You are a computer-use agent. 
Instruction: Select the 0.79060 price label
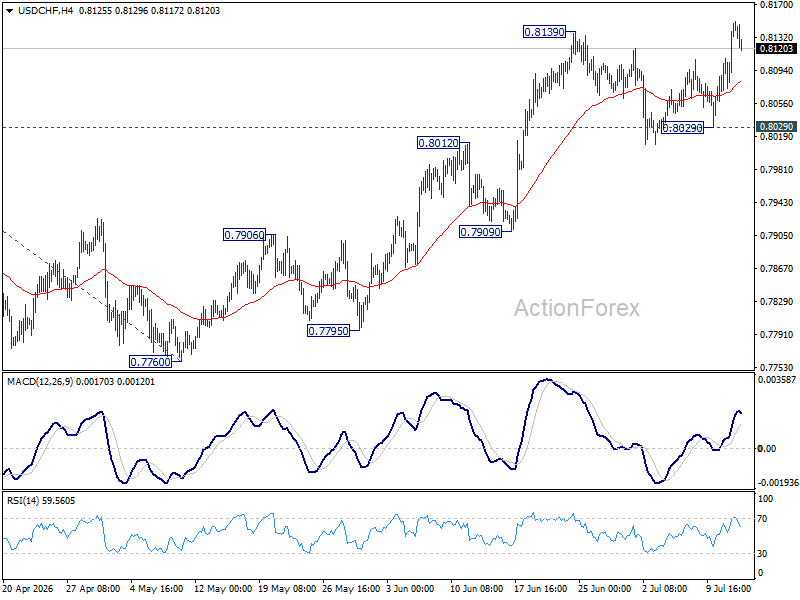point(244,235)
